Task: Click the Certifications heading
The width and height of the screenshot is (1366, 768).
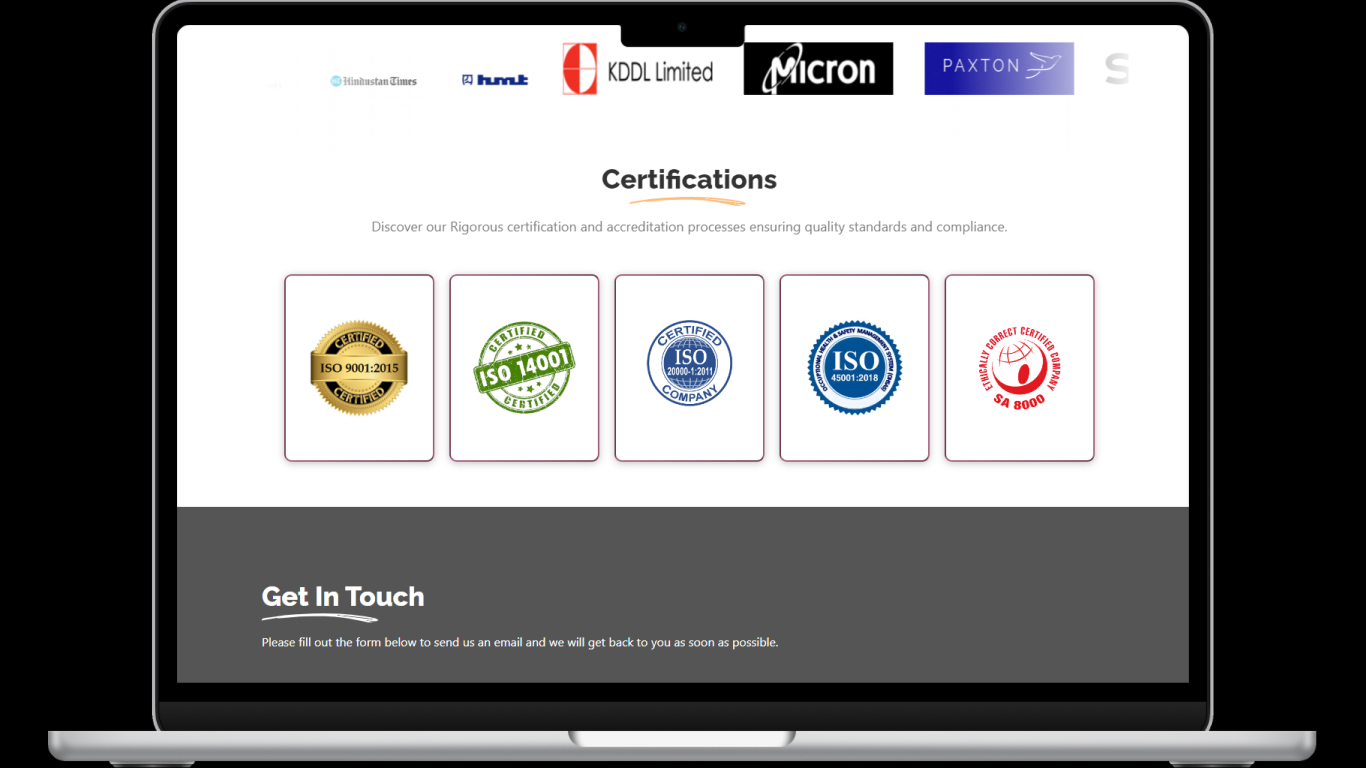Action: (689, 179)
